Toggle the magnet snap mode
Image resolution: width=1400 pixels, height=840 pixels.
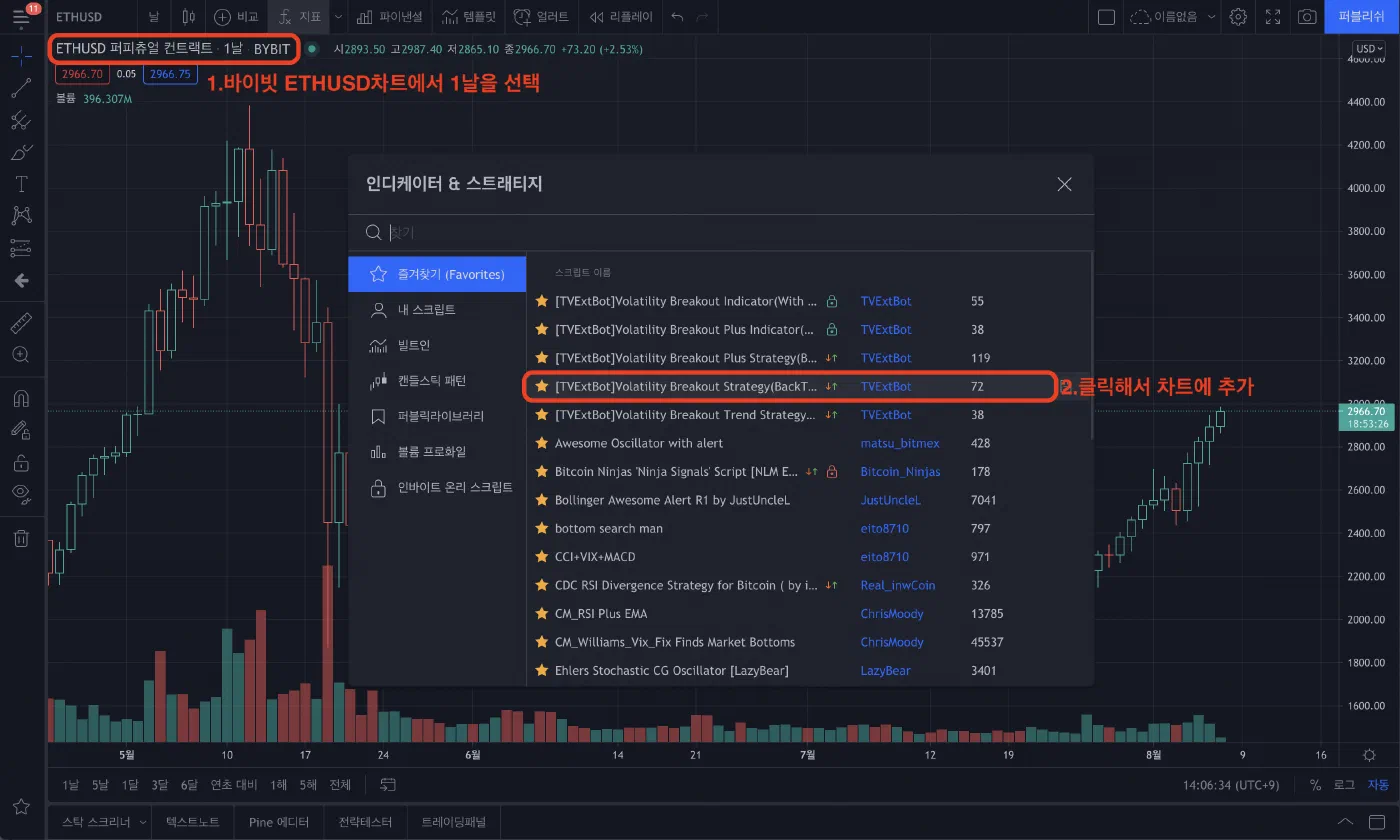click(x=20, y=398)
